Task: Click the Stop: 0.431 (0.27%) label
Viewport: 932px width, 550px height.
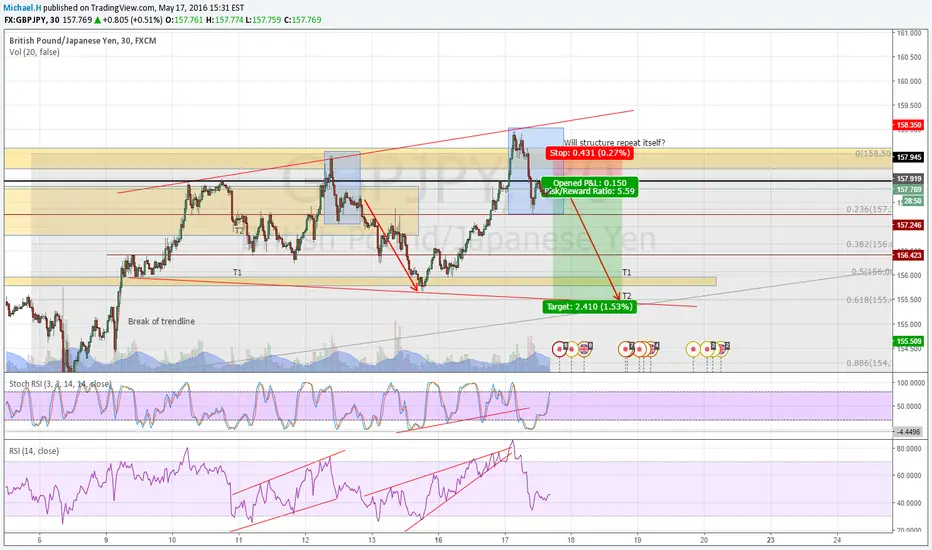Action: tap(590, 153)
